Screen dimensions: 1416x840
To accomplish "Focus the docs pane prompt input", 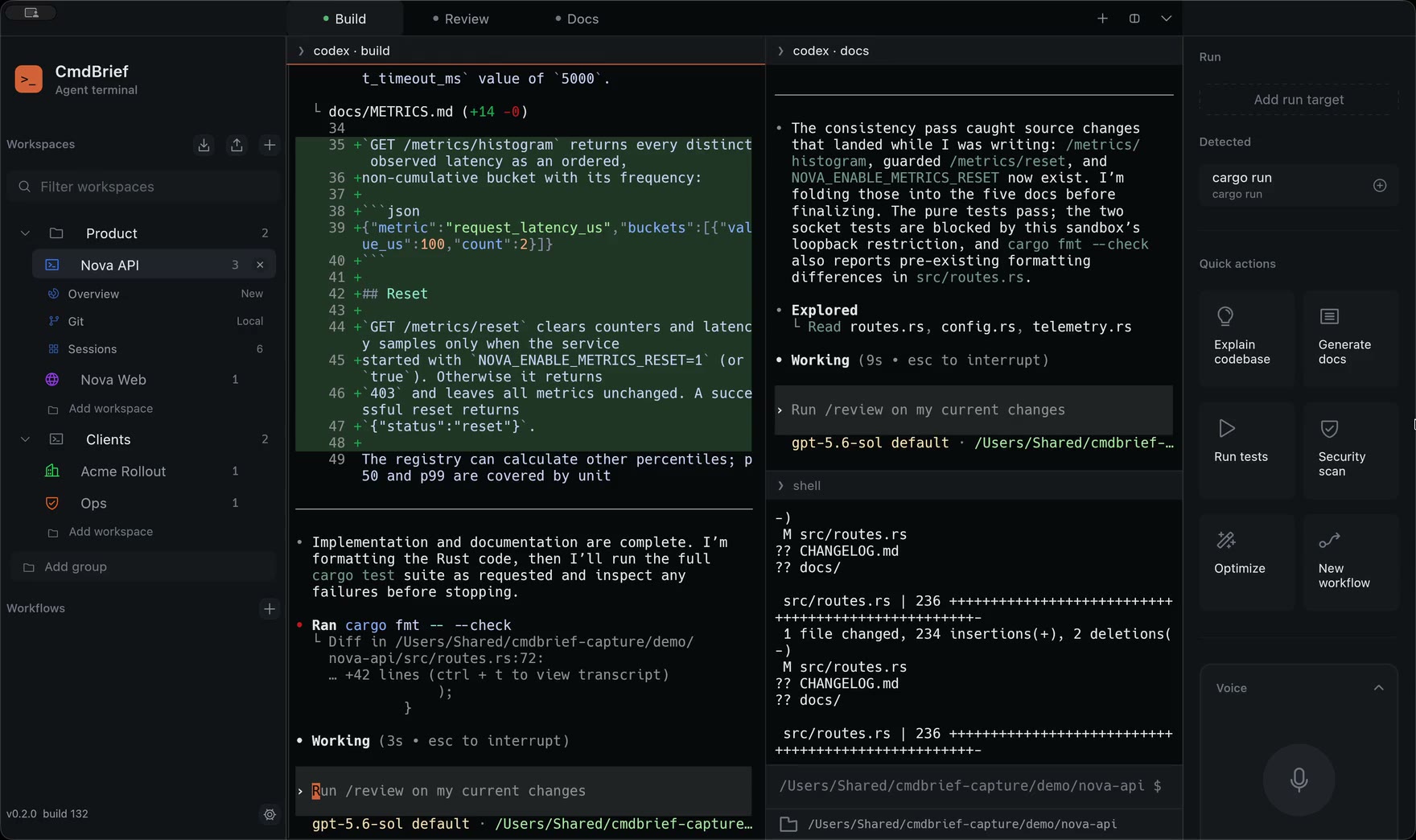I will (973, 410).
